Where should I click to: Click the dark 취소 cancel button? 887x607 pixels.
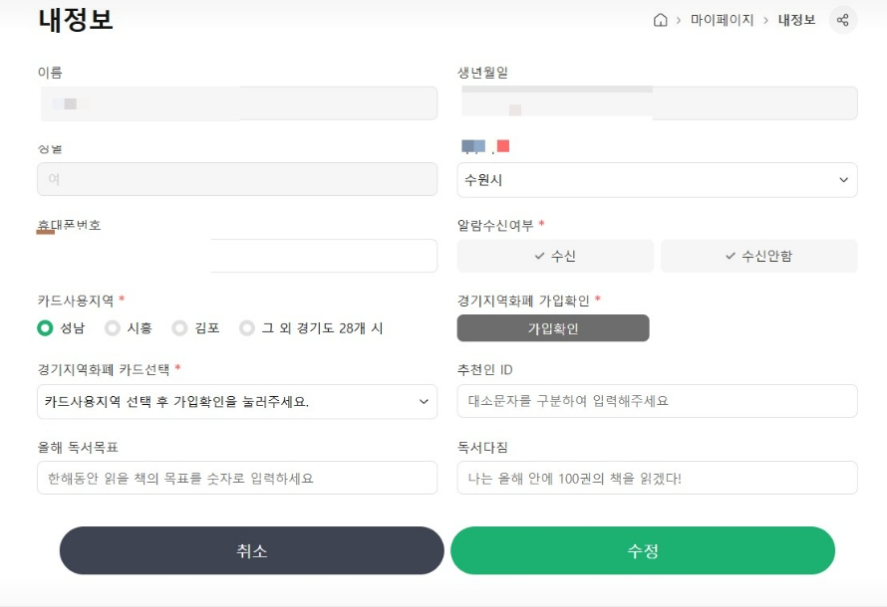pyautogui.click(x=251, y=550)
